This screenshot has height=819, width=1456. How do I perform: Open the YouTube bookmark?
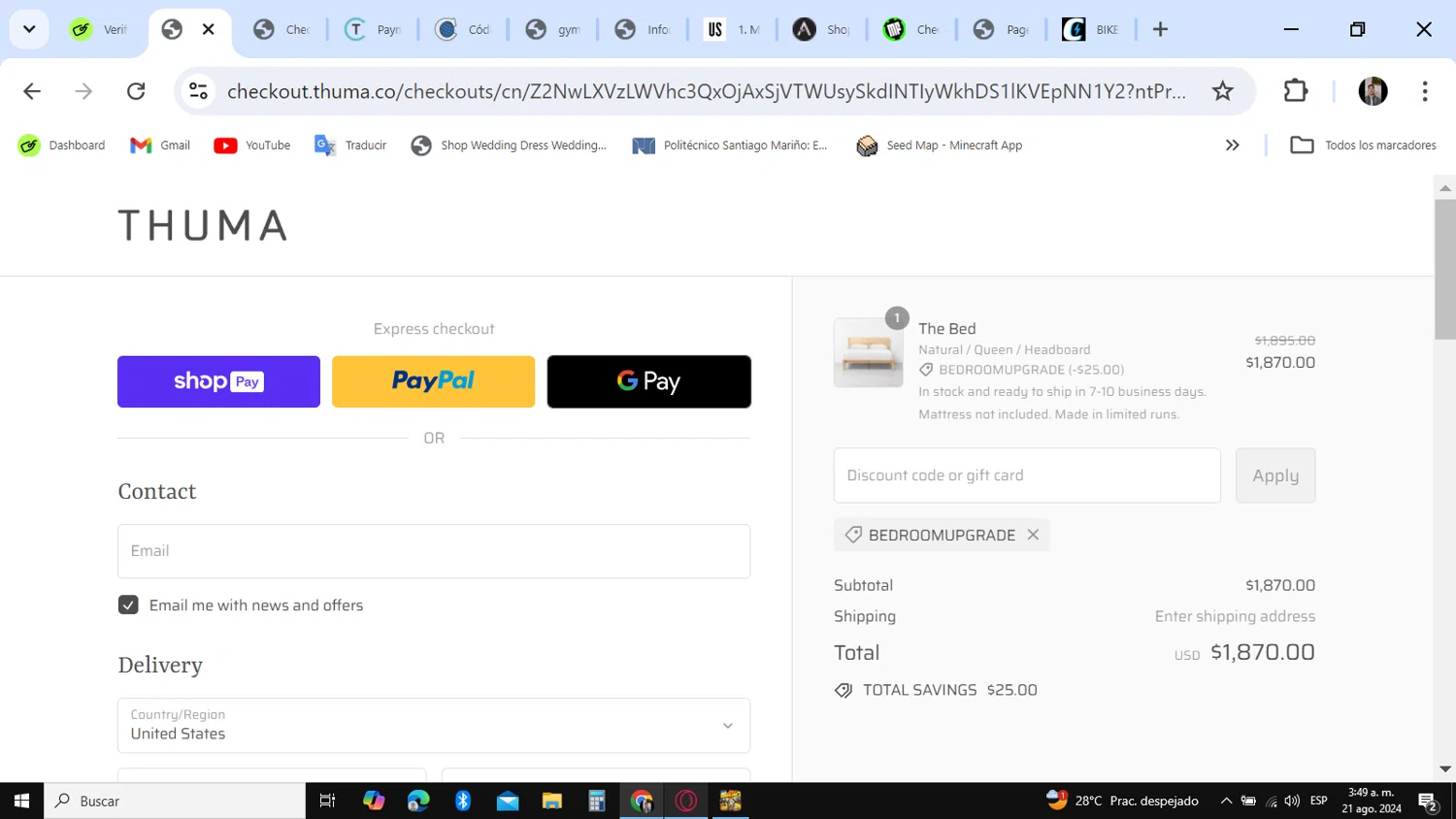click(x=252, y=146)
